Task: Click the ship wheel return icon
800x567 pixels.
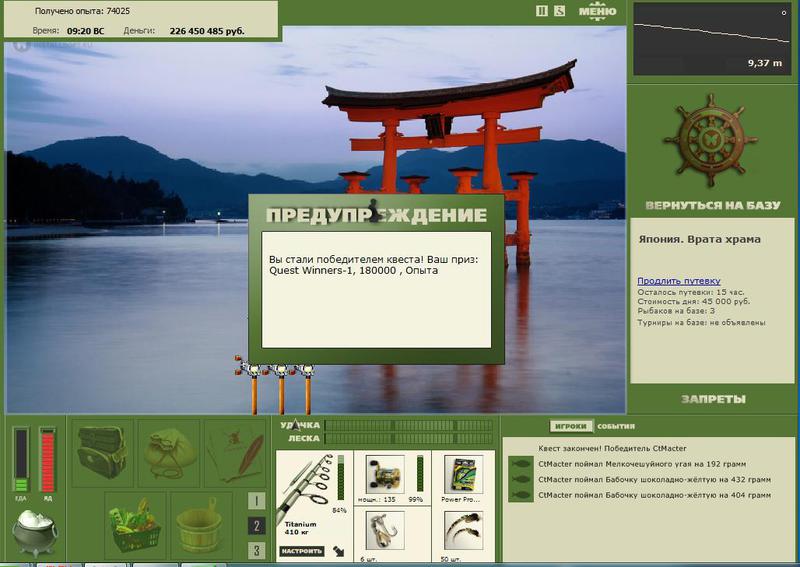Action: click(710, 139)
